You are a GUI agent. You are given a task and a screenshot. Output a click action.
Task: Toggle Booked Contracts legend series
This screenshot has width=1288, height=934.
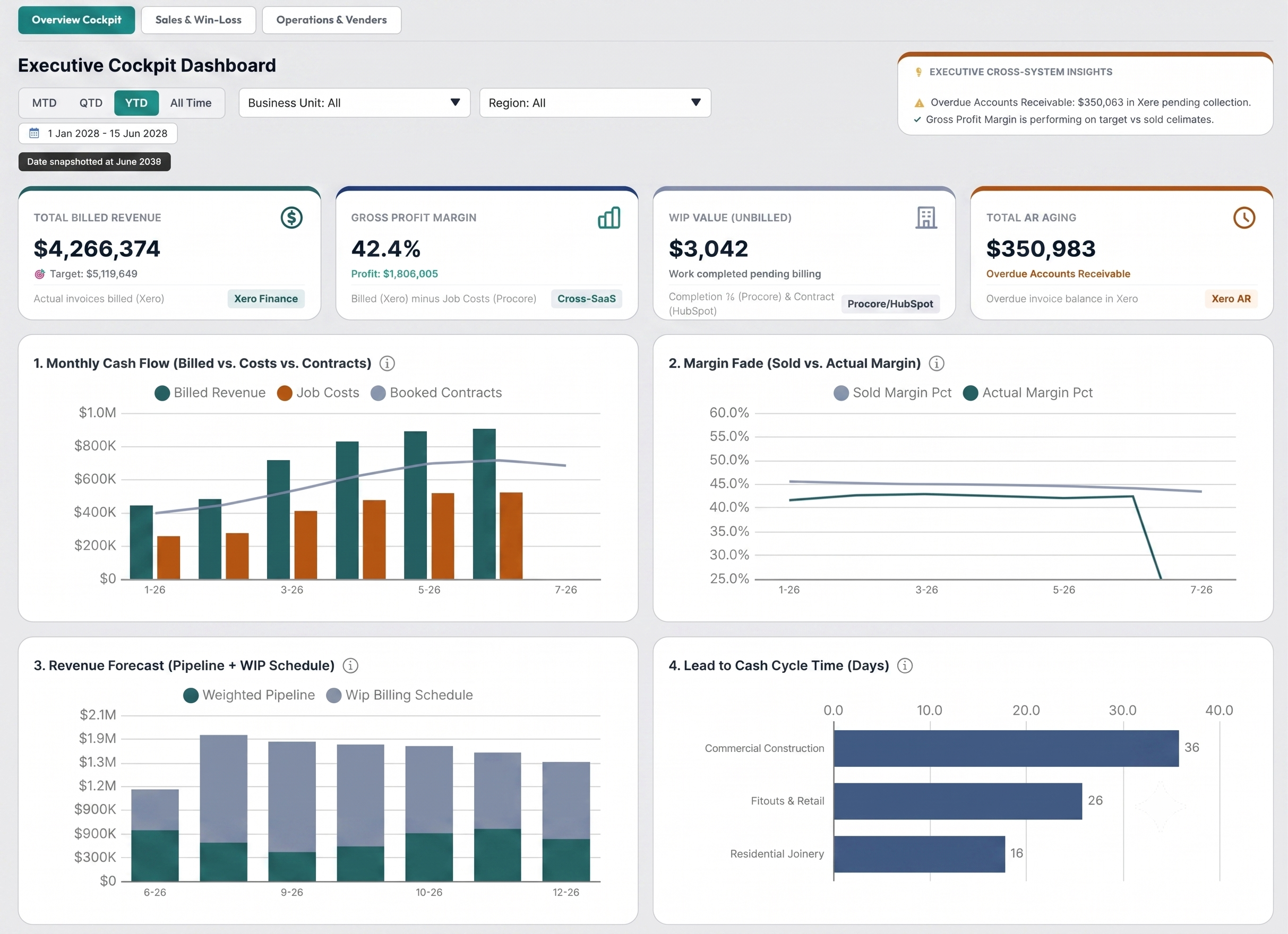(436, 393)
